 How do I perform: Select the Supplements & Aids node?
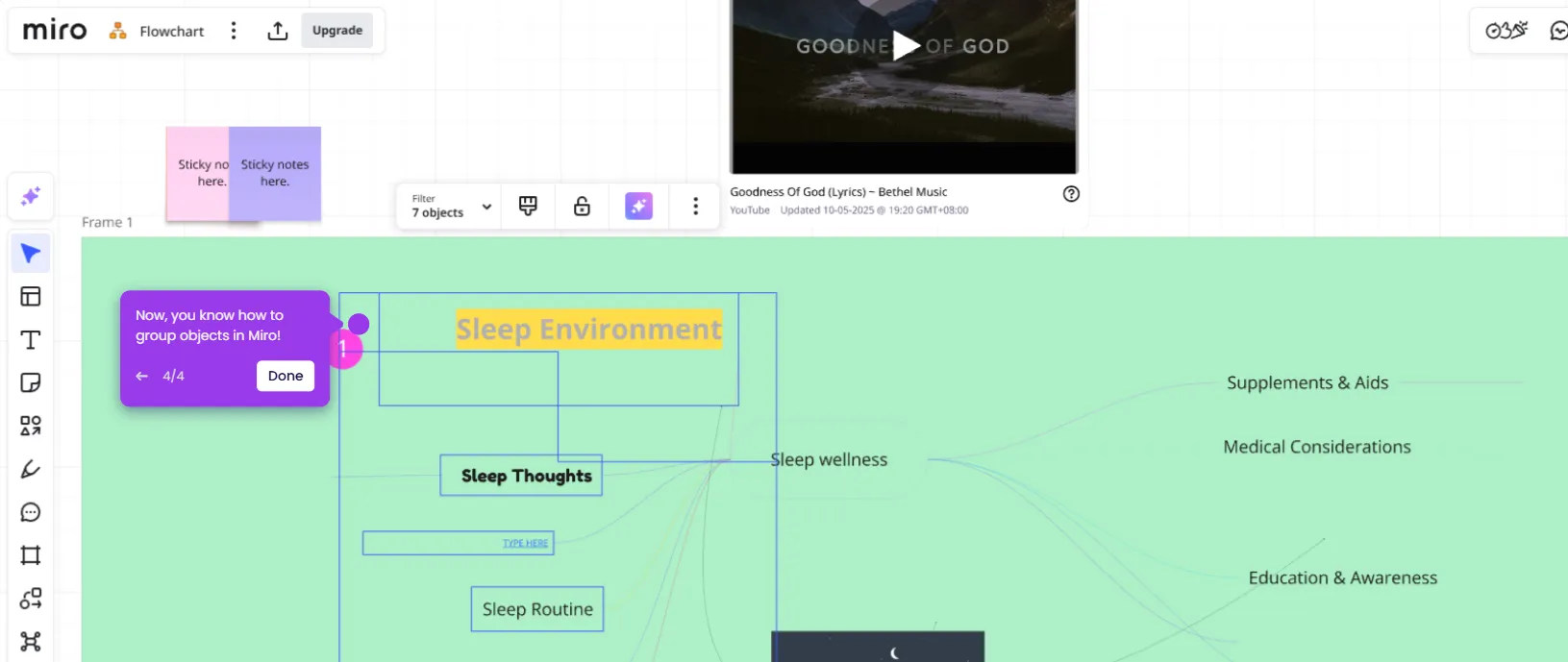(x=1307, y=382)
